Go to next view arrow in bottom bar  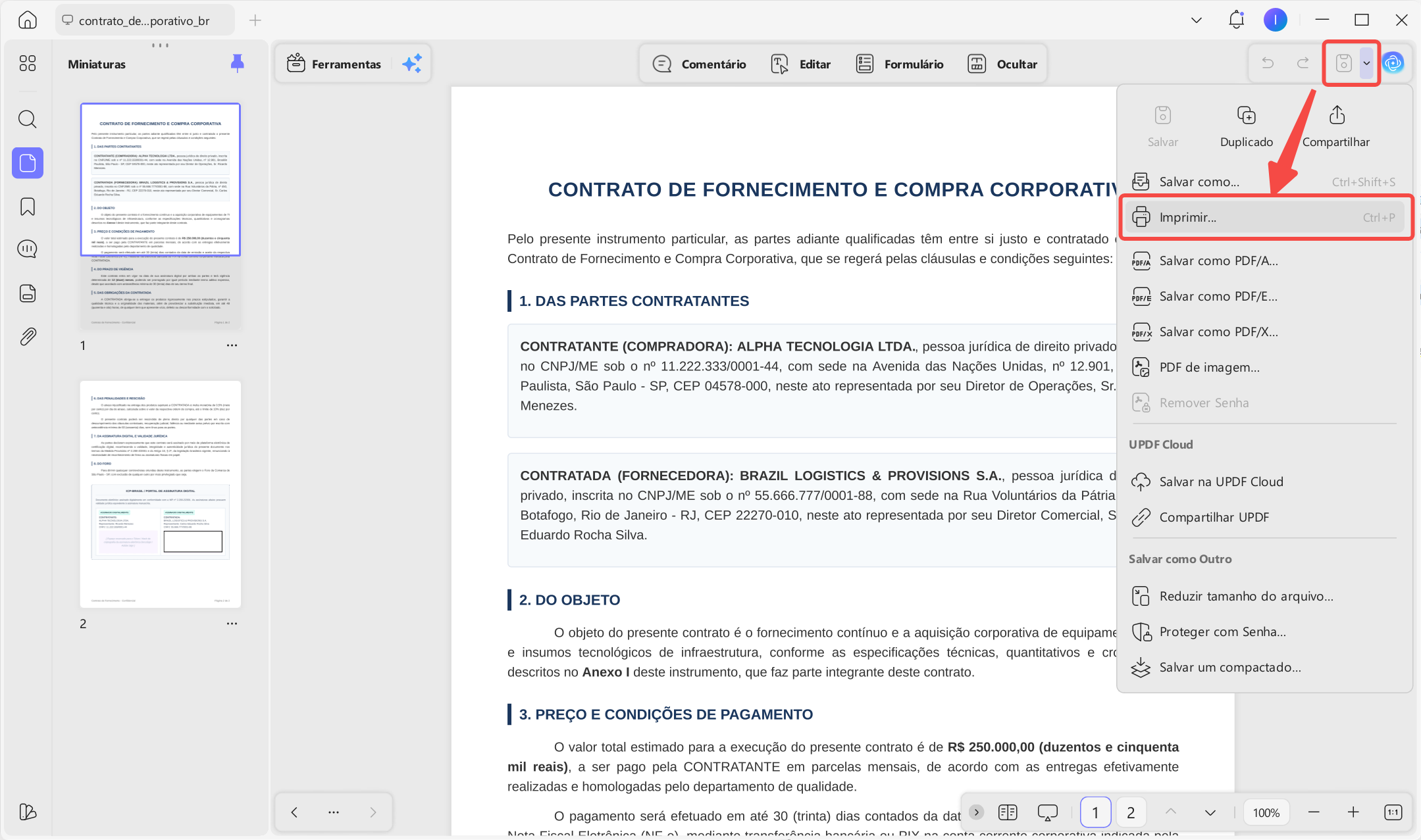click(x=373, y=812)
